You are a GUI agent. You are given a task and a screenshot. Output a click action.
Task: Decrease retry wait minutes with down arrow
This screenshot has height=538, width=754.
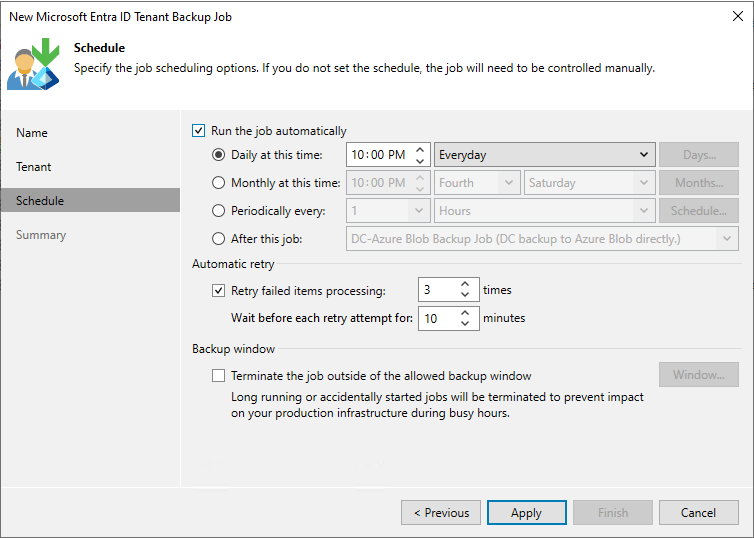[x=465, y=324]
